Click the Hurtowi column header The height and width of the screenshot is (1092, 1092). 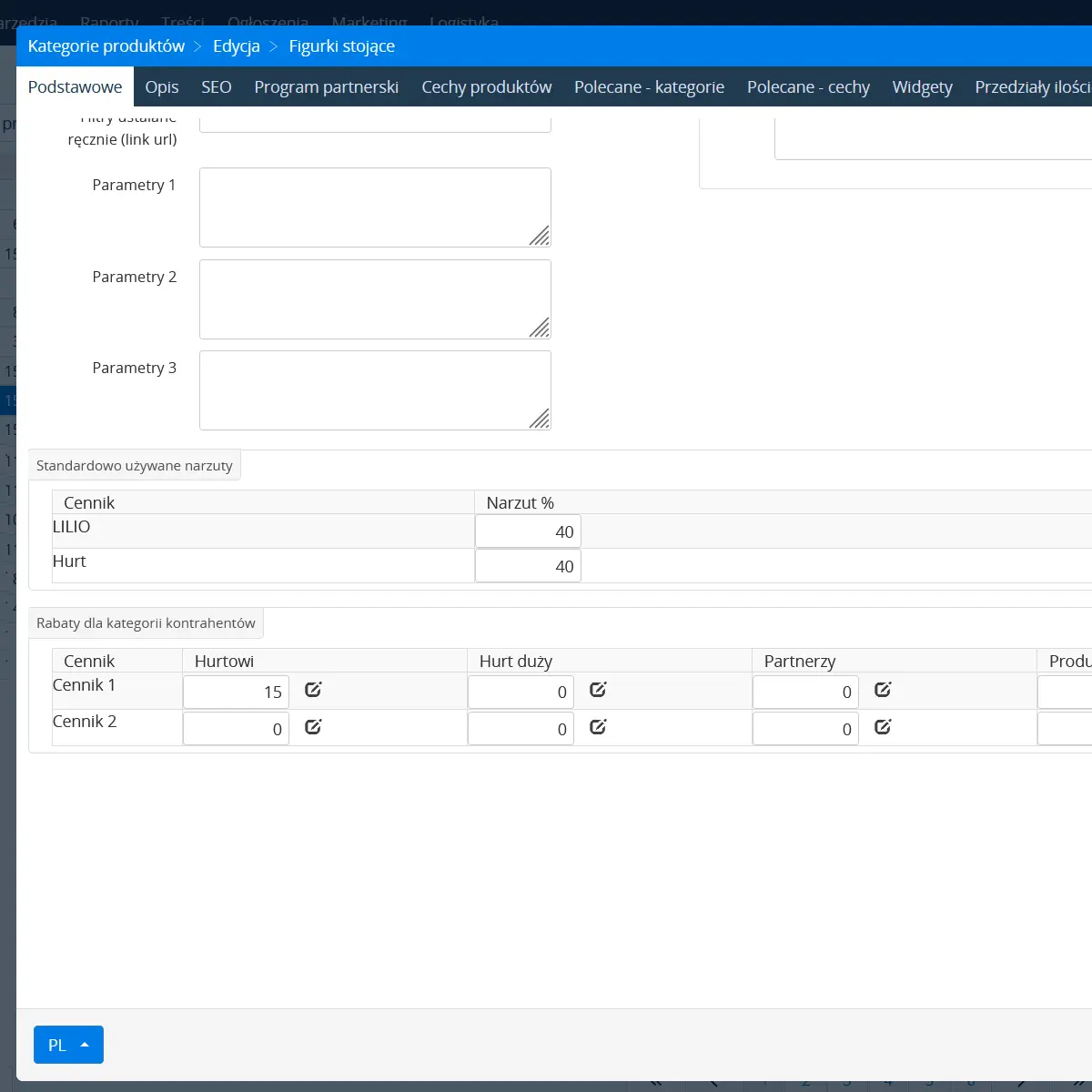(x=224, y=661)
